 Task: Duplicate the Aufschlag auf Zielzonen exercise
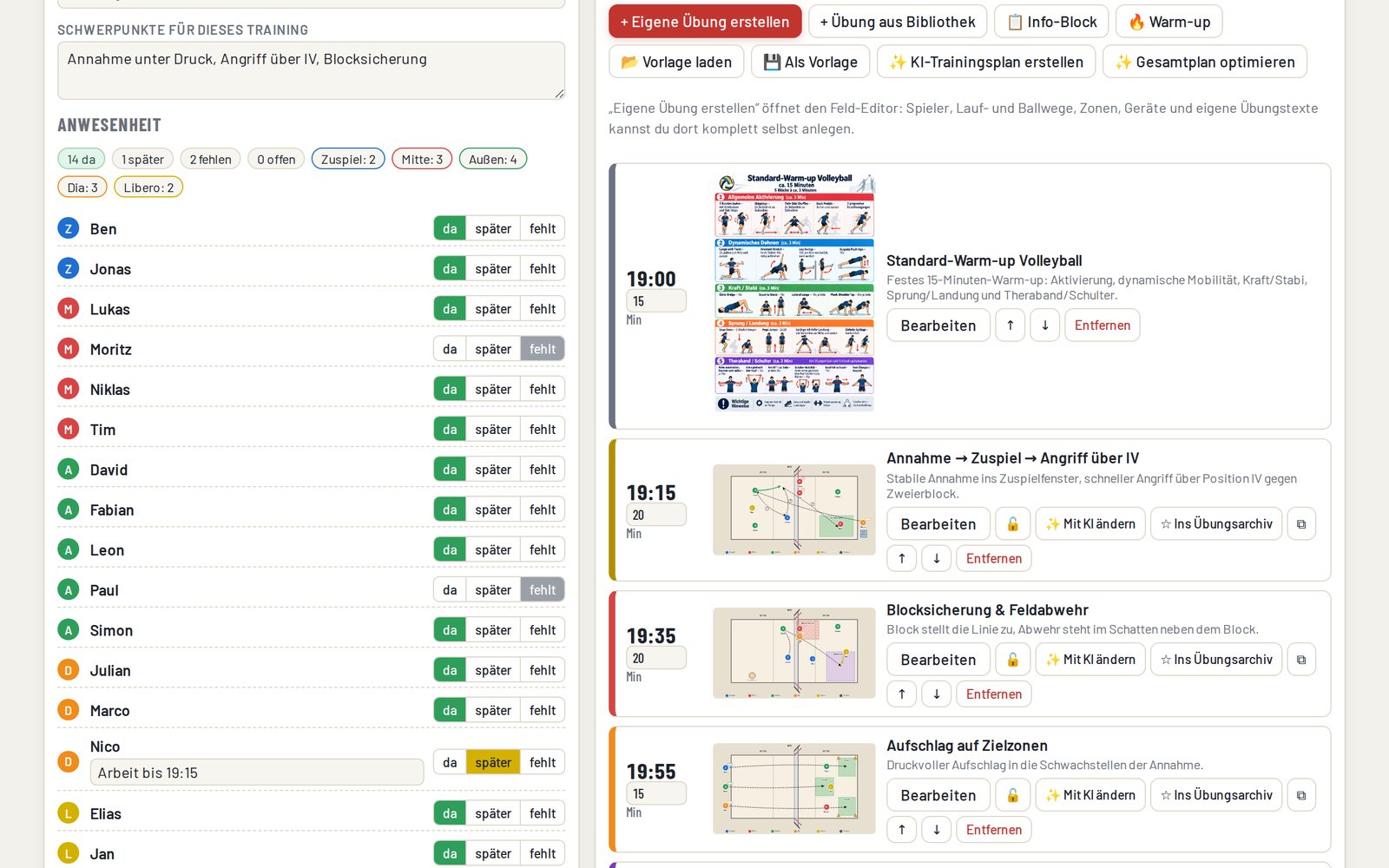click(1301, 795)
